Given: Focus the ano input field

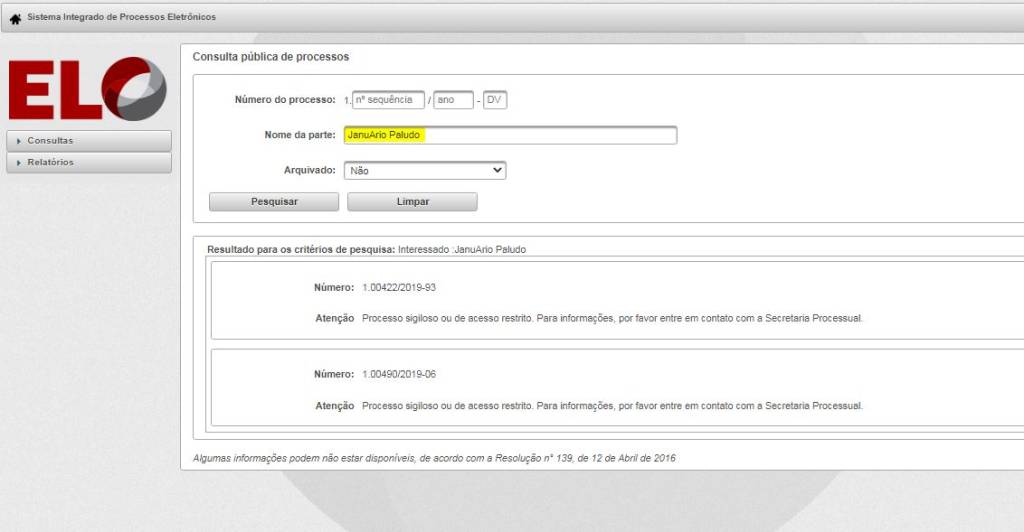Looking at the screenshot, I should pyautogui.click(x=453, y=100).
